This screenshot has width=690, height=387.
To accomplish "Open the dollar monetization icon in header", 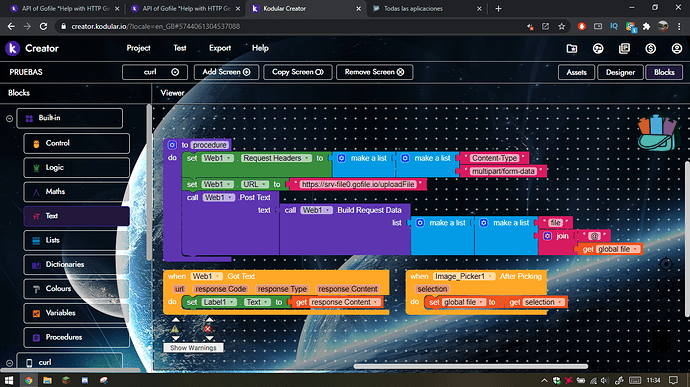I will point(650,48).
